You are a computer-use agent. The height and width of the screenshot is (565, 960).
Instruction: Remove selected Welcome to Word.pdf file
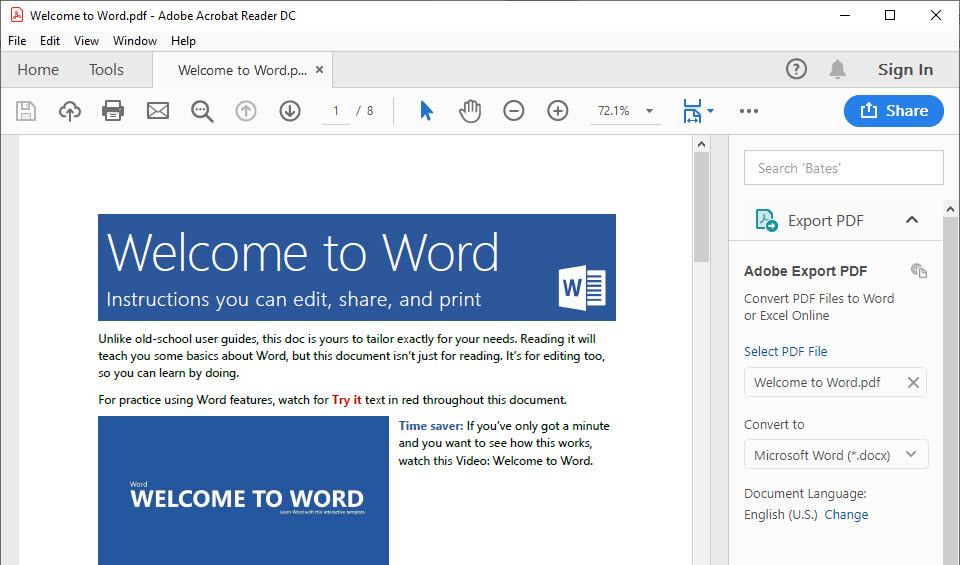(x=913, y=383)
